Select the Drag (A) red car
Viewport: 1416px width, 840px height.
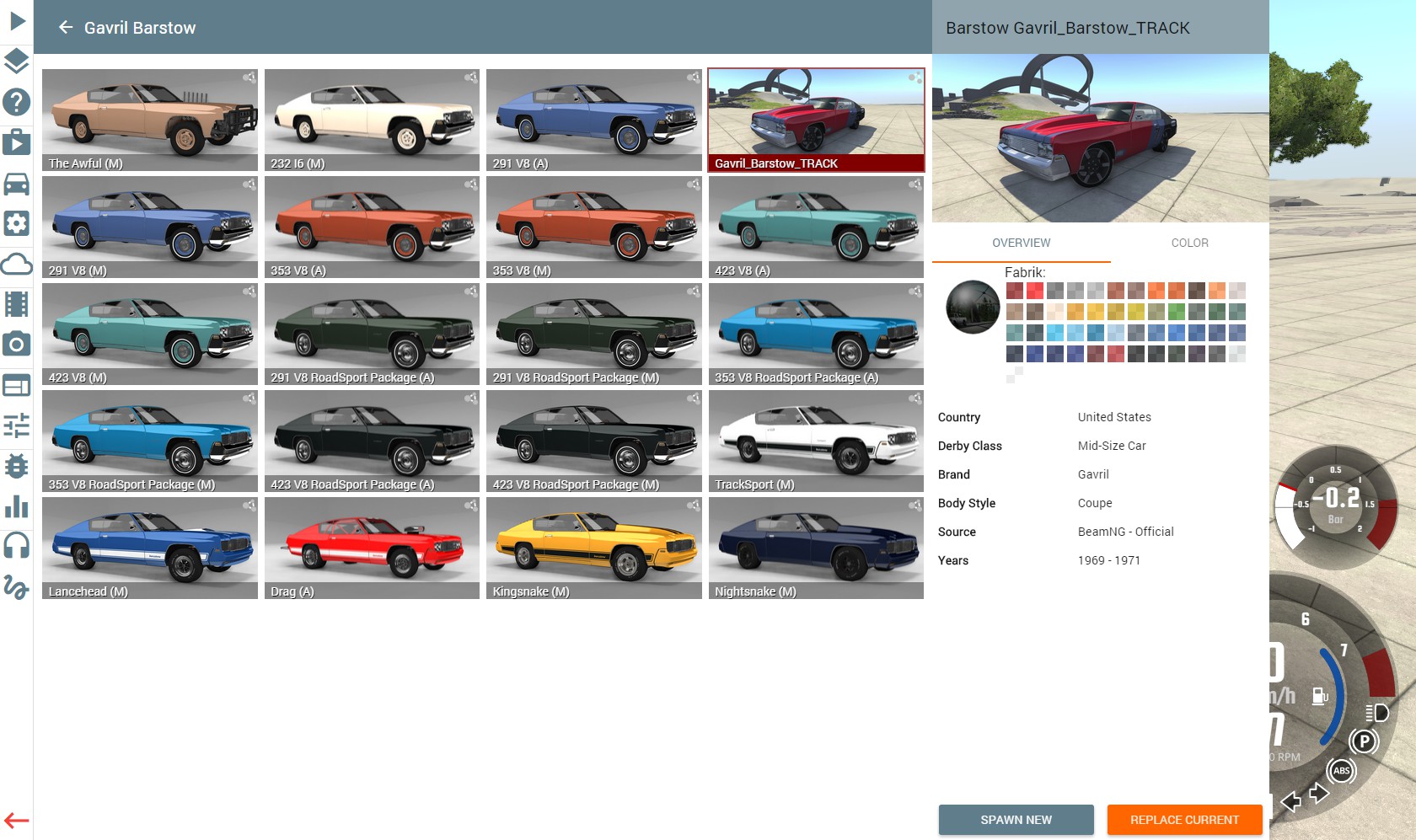(x=372, y=548)
